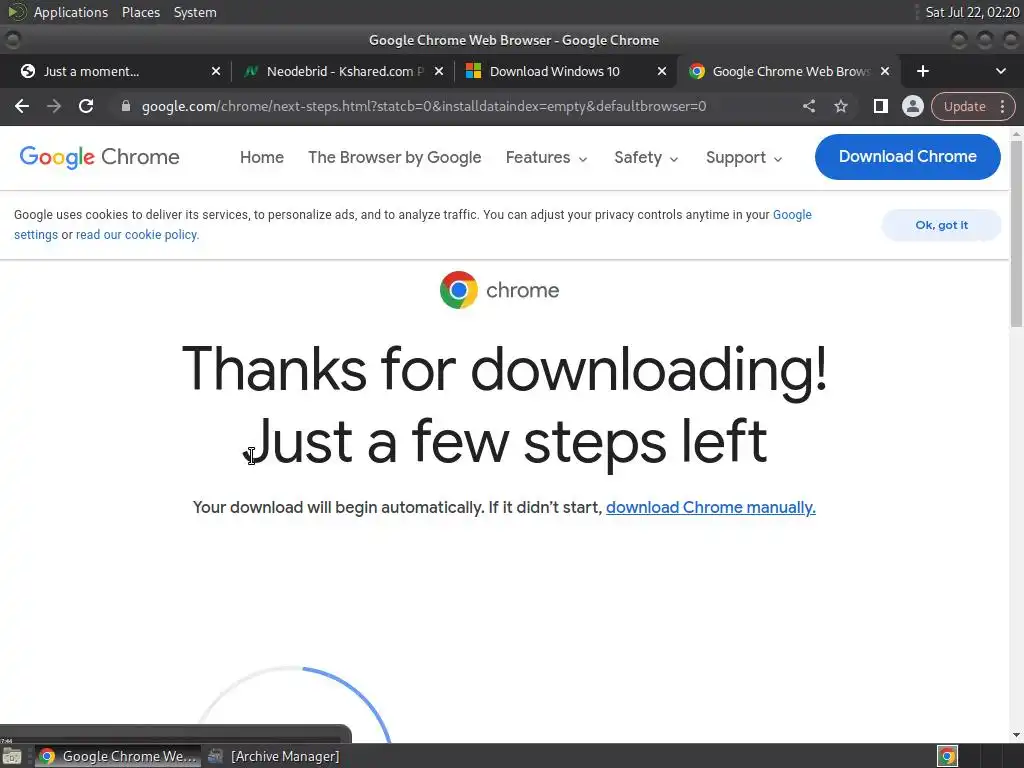Open Chrome's three-dot menu

point(1002,106)
